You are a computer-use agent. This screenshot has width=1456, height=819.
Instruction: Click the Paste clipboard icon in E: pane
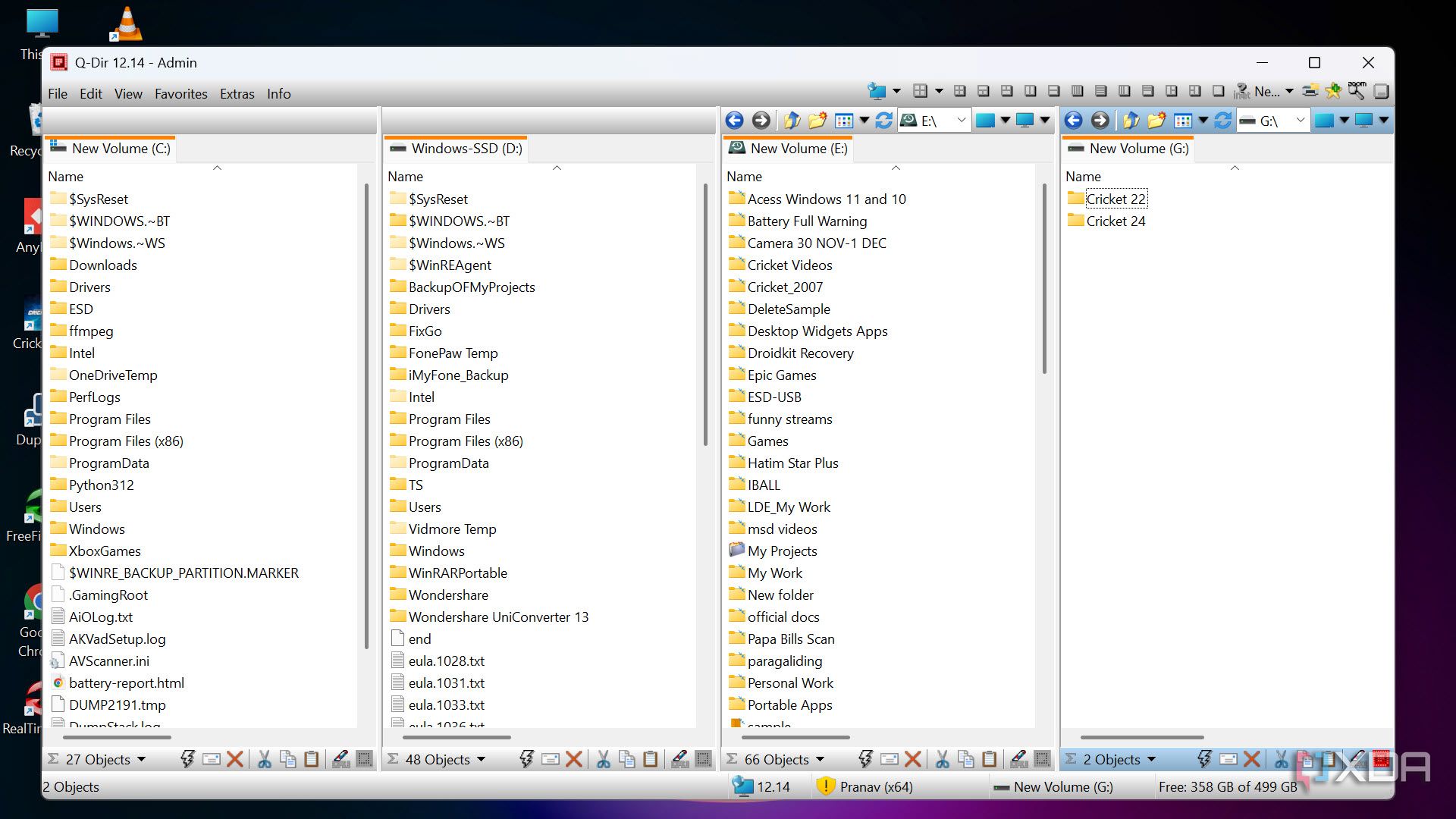click(x=989, y=759)
